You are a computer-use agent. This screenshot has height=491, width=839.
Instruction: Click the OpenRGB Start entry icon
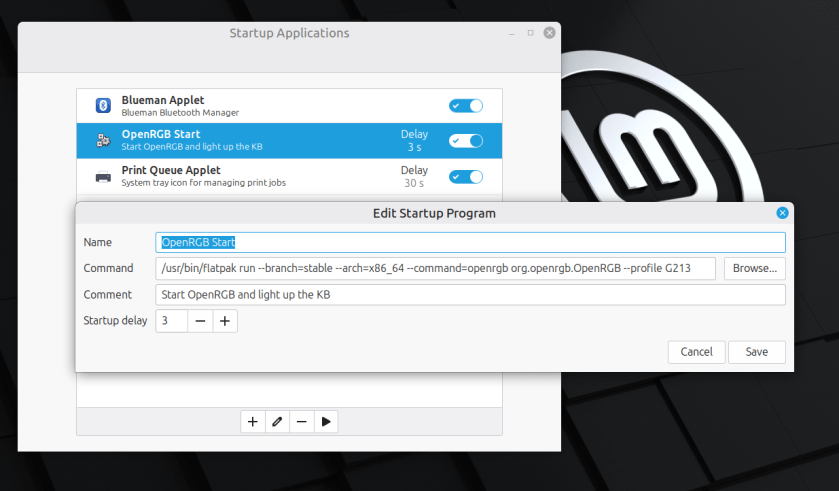point(102,141)
